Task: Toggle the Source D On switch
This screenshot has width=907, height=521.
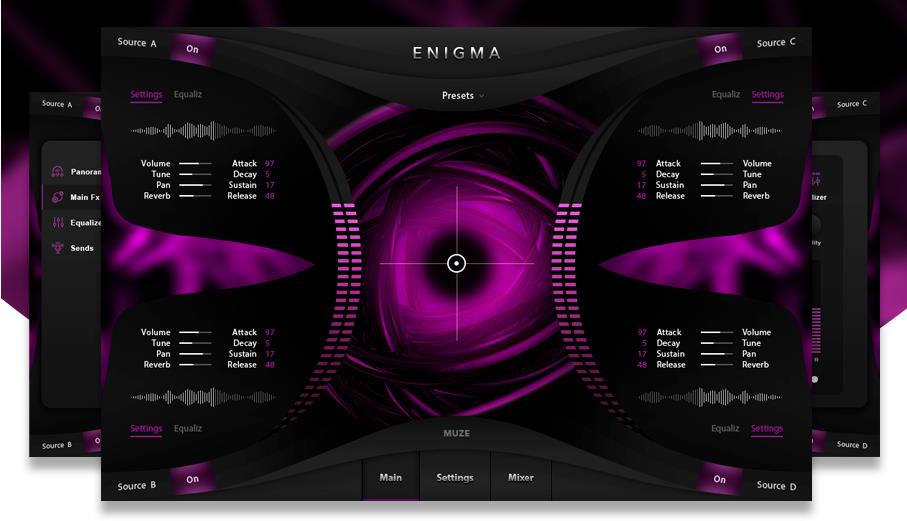Action: (720, 479)
